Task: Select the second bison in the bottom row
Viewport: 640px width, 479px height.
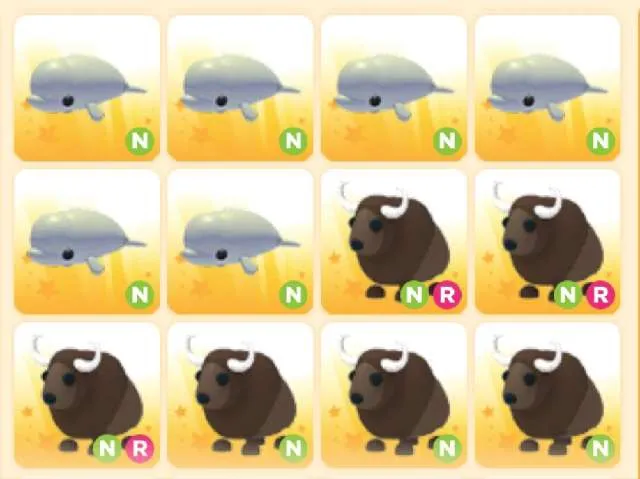Action: (x=240, y=395)
